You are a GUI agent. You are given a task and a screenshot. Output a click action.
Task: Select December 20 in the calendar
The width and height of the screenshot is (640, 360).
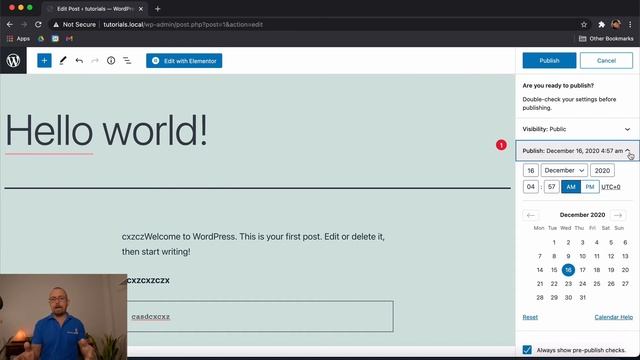625,270
